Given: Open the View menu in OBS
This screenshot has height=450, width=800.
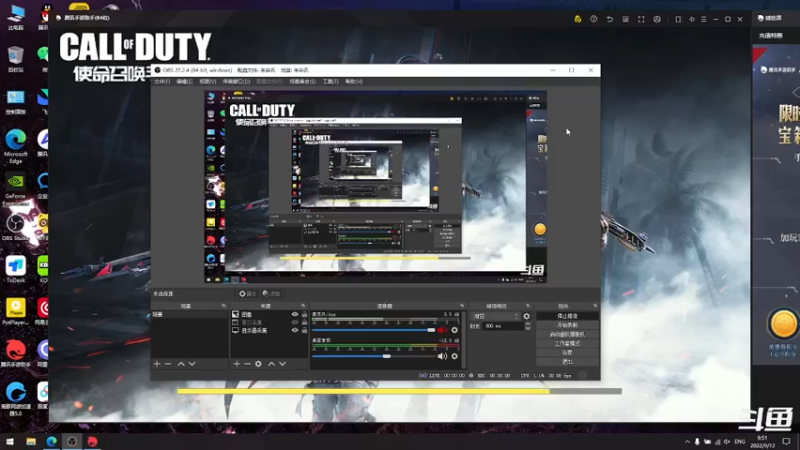Looking at the screenshot, I should pos(207,82).
